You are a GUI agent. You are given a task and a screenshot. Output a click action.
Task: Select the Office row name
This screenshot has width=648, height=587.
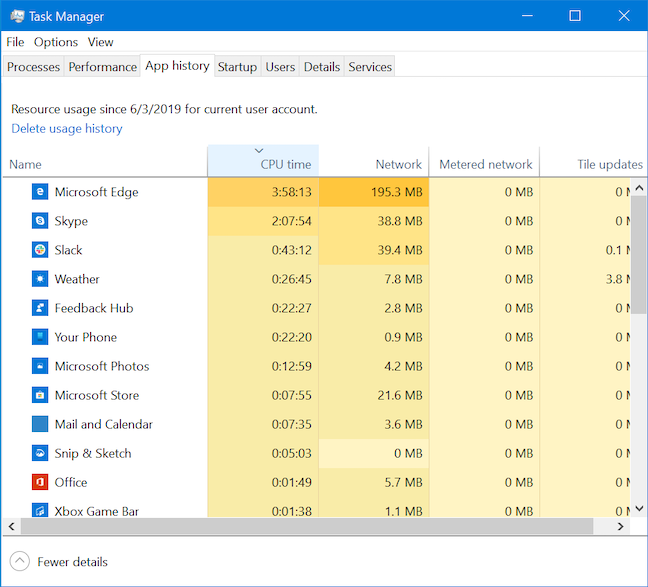coord(71,482)
